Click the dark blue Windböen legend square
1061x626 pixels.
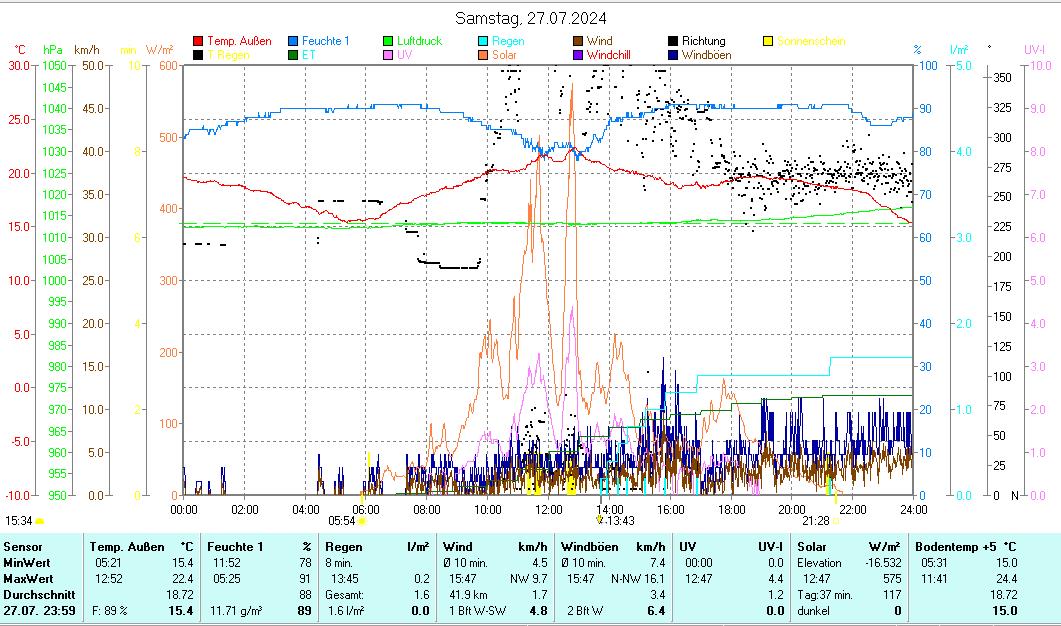(x=673, y=55)
